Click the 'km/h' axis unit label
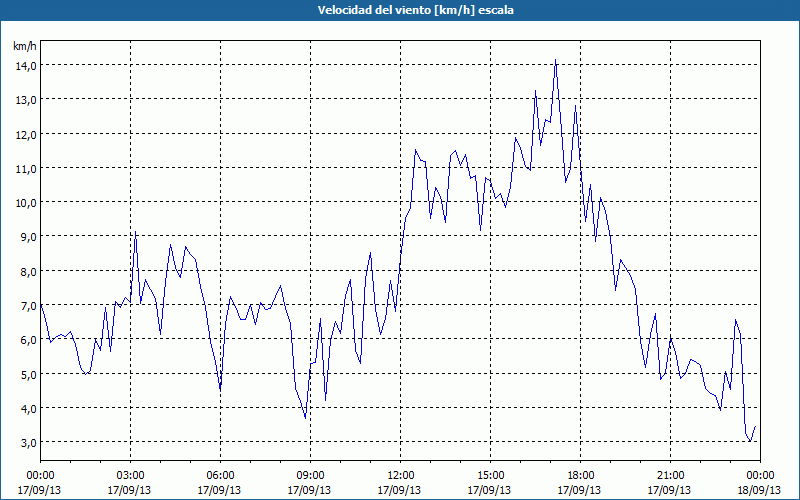The image size is (800, 500). [24, 46]
